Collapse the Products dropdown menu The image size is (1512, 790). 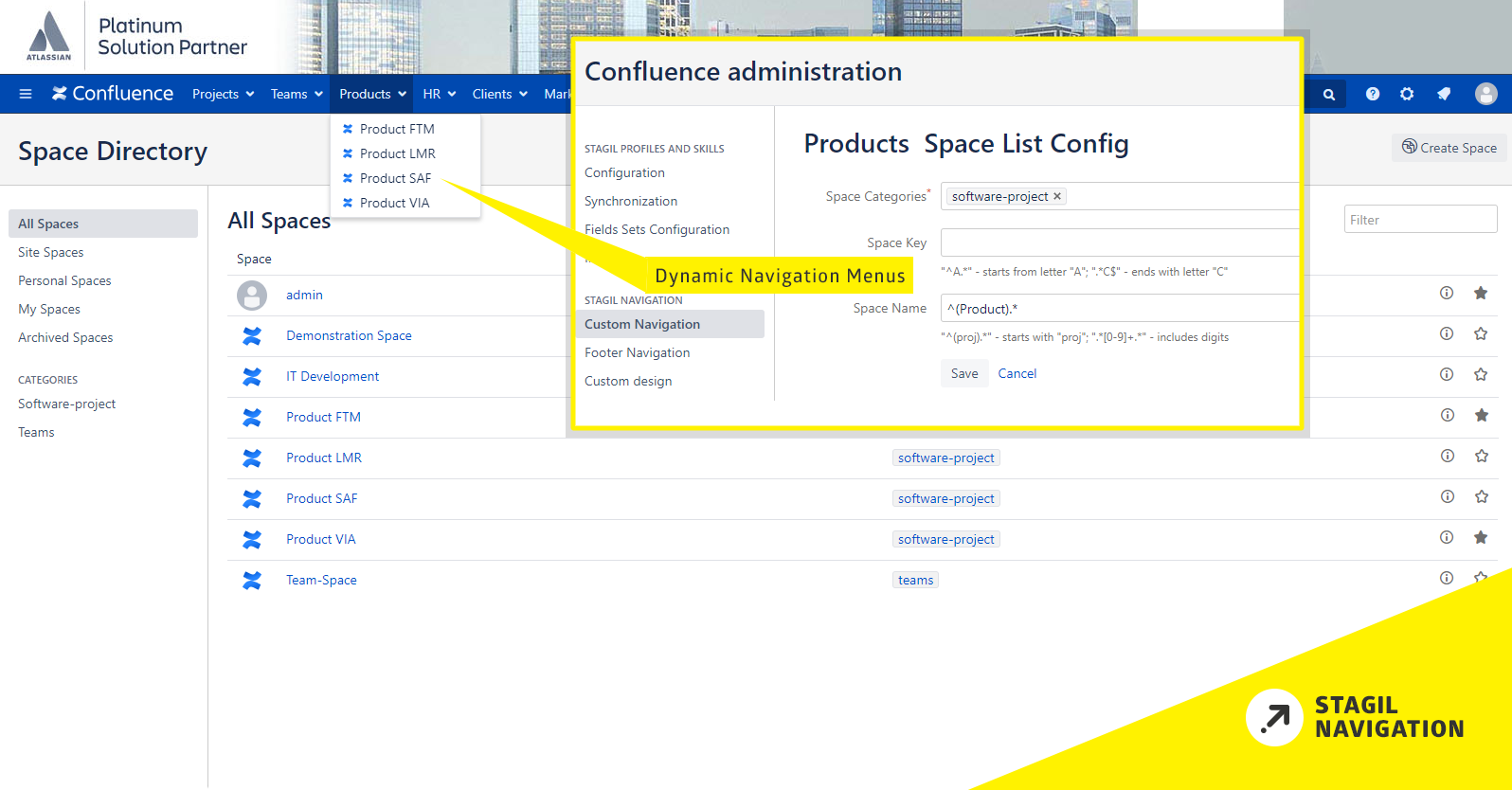373,94
